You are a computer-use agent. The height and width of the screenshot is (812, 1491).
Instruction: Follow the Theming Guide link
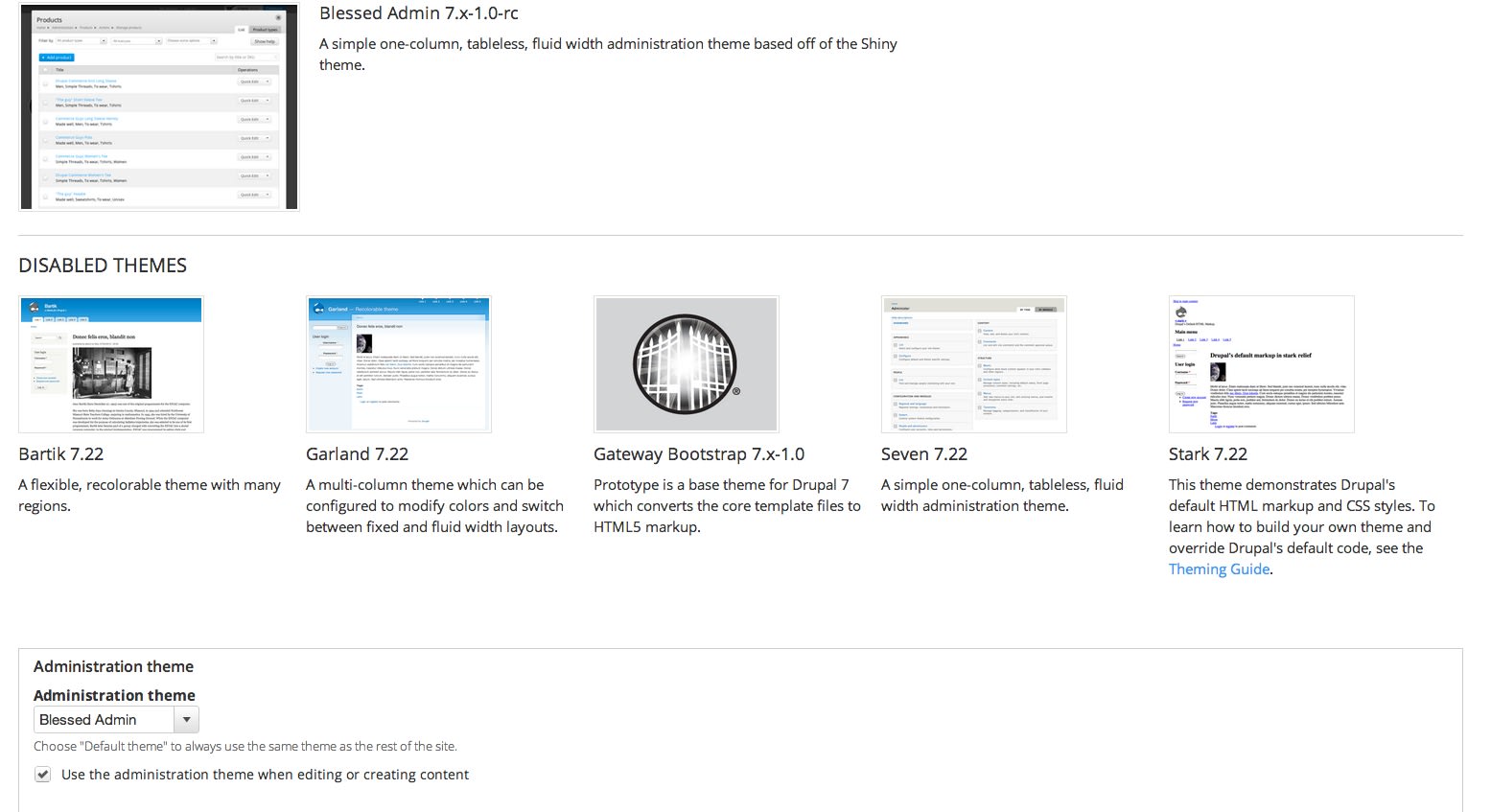[1220, 569]
